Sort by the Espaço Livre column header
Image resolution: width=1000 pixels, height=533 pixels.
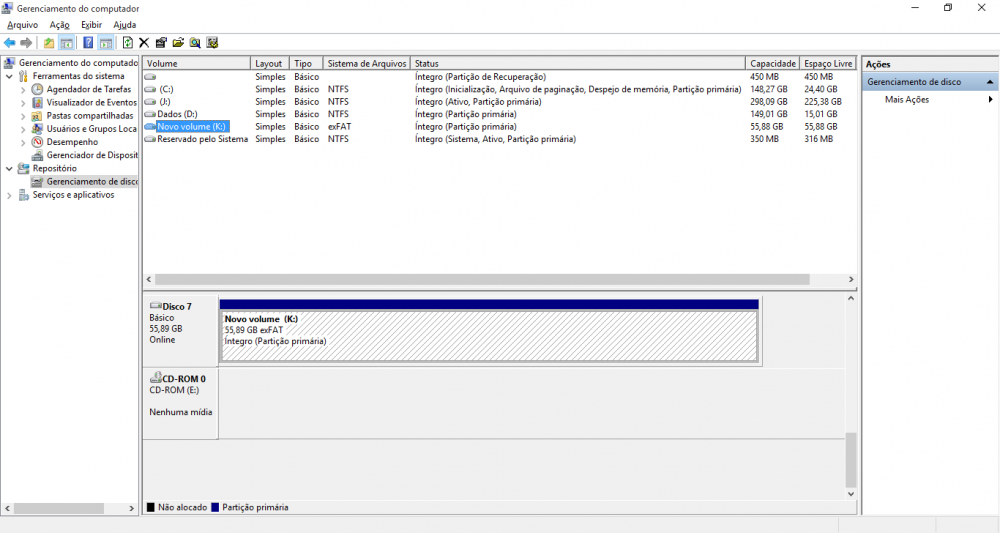pyautogui.click(x=828, y=63)
